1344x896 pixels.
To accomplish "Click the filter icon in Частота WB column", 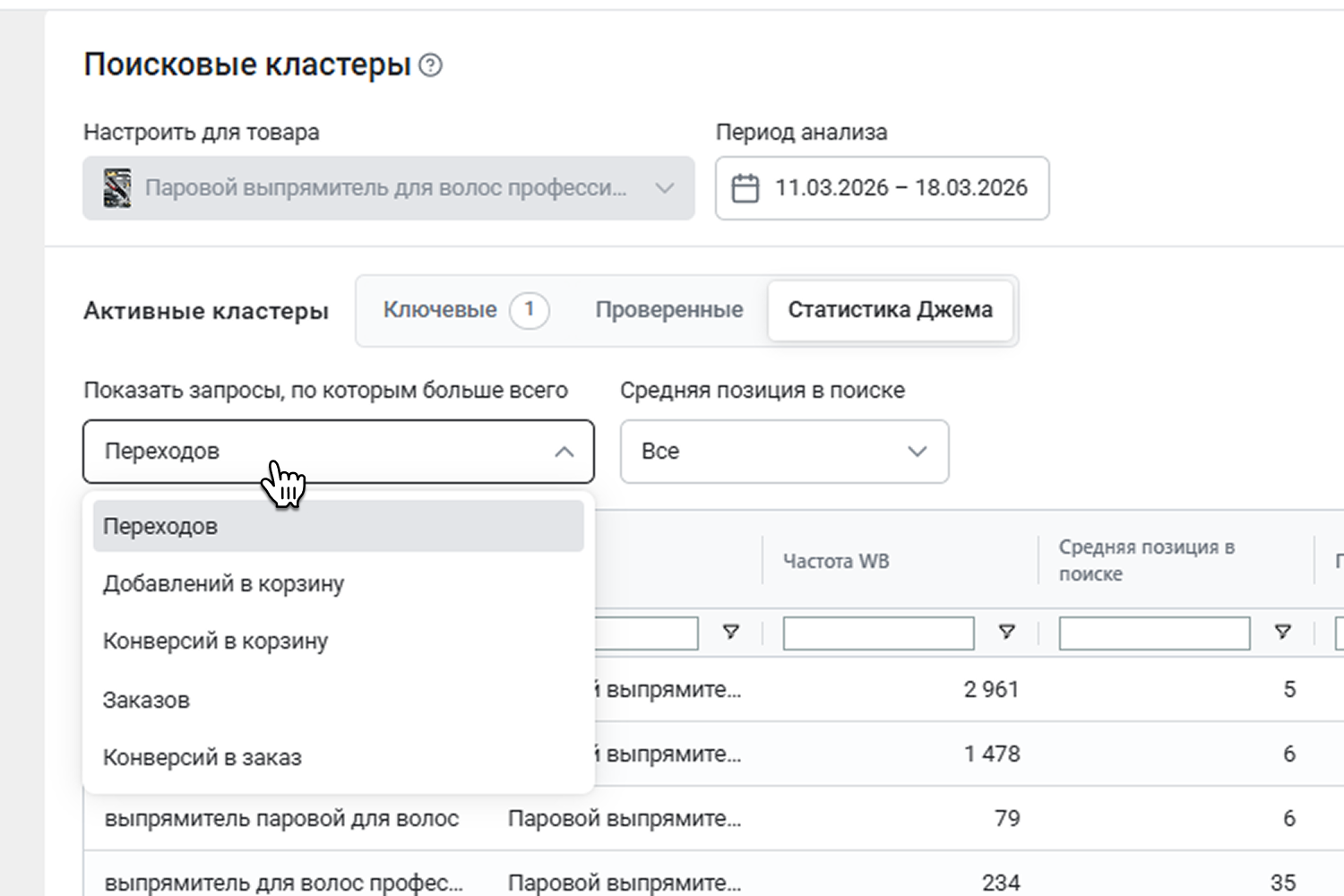I will tap(1007, 633).
